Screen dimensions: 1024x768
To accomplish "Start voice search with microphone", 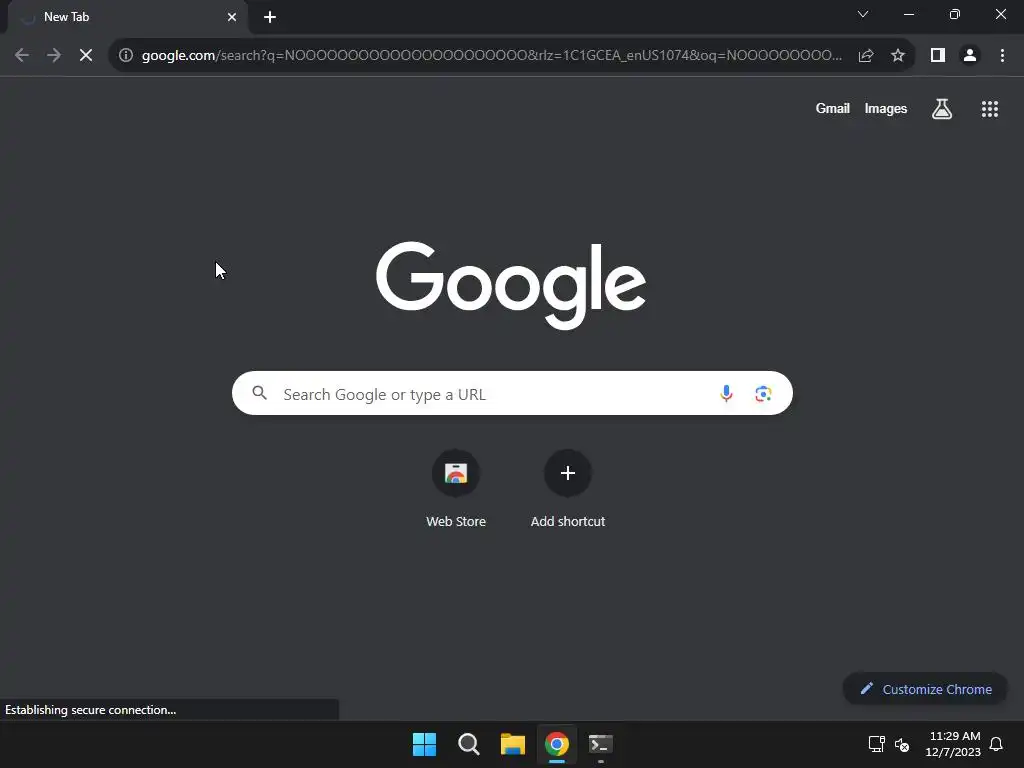I will [726, 394].
